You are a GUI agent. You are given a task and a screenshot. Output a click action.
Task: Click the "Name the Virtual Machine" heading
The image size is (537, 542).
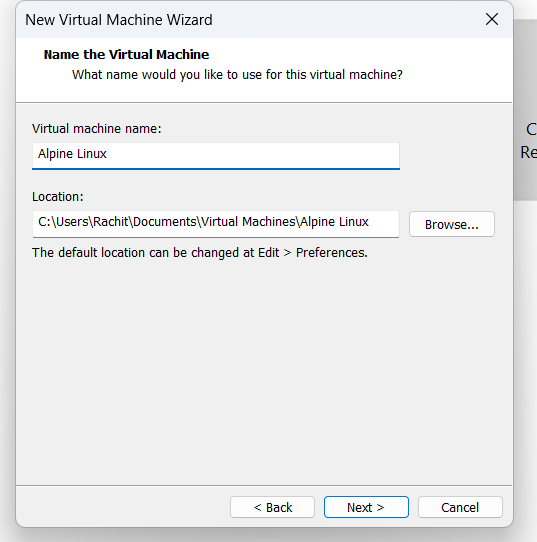(126, 55)
